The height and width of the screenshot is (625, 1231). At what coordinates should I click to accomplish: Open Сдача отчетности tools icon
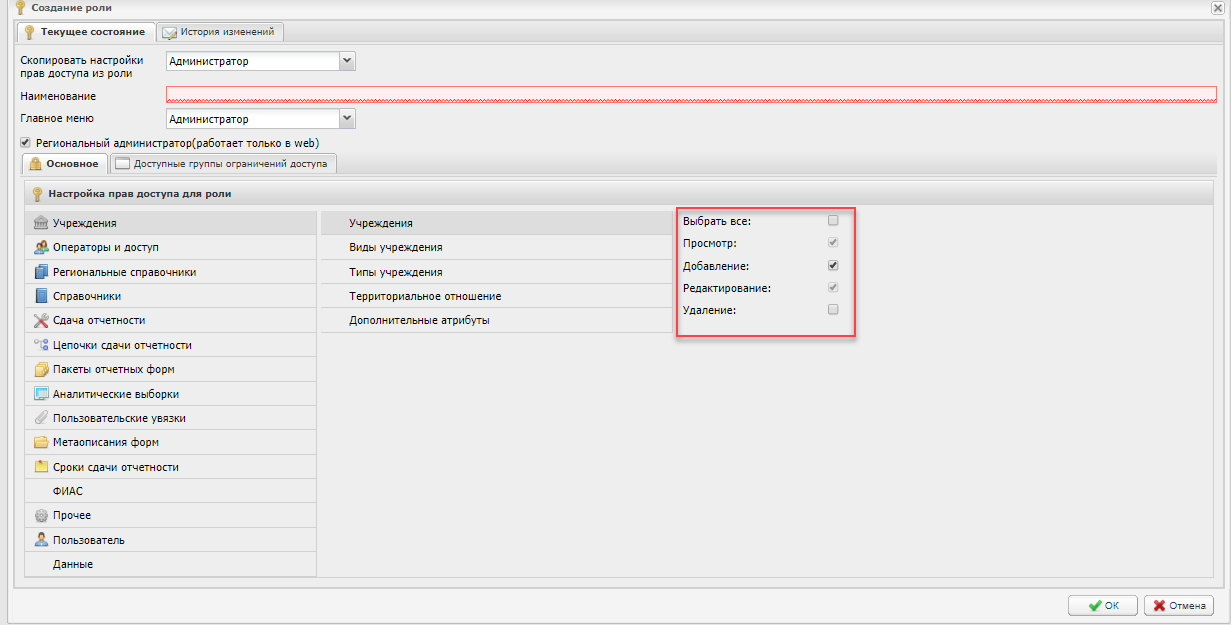(41, 320)
